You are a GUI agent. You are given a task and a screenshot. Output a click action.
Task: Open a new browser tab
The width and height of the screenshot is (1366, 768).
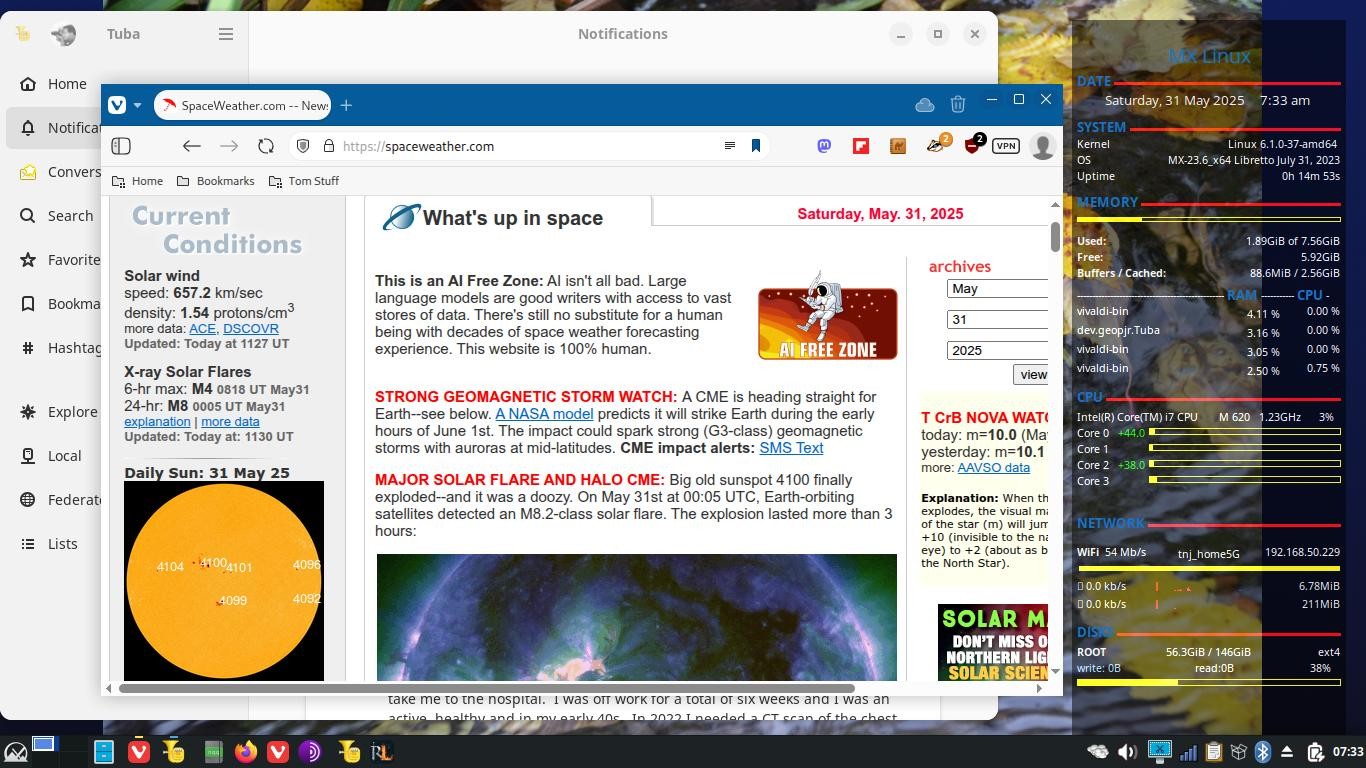pos(346,105)
